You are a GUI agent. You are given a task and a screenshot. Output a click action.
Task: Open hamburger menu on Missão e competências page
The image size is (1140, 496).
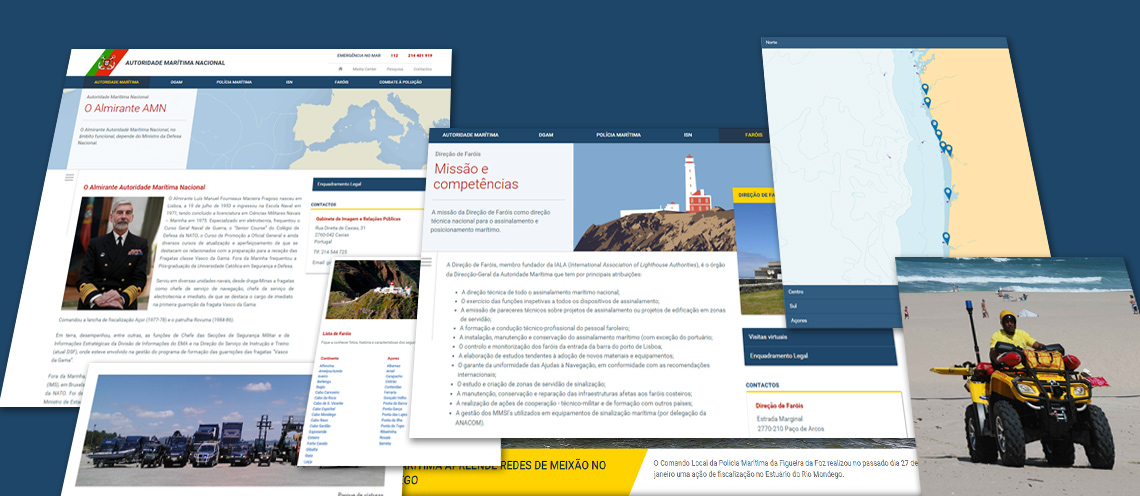(428, 261)
